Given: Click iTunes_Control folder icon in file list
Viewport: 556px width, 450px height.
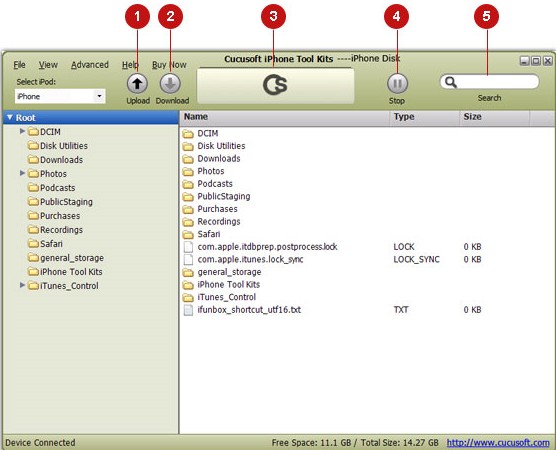Looking at the screenshot, I should point(188,298).
